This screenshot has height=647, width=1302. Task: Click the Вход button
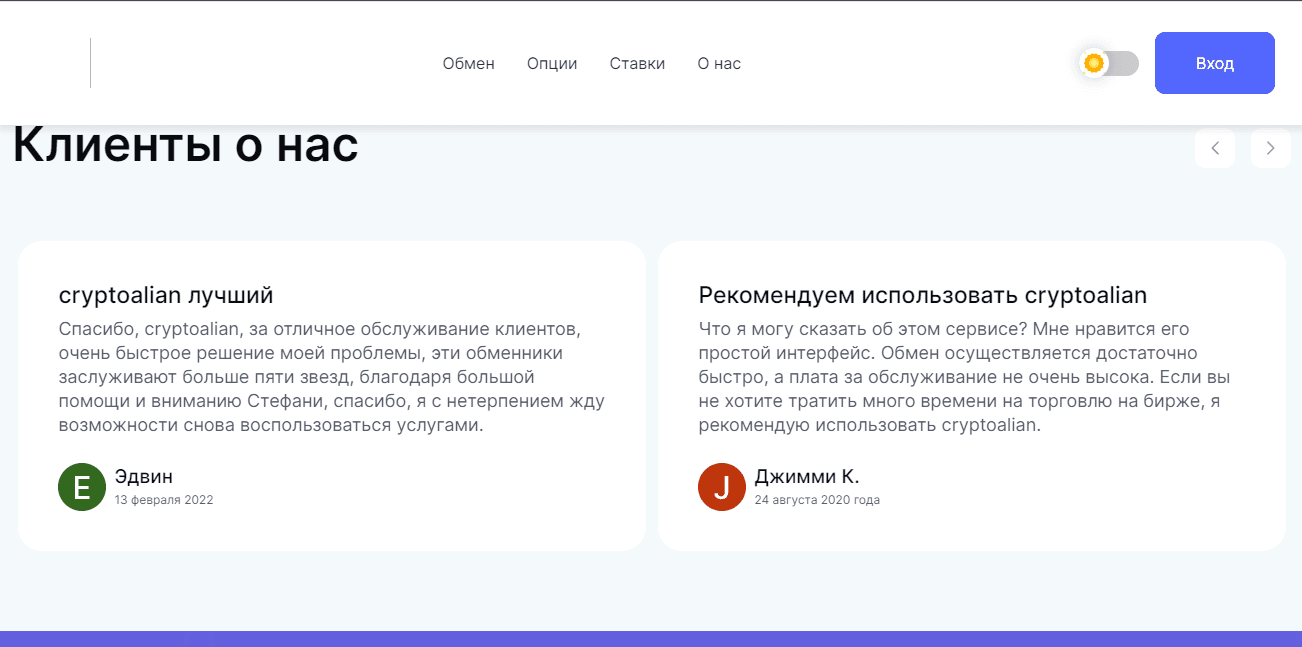point(1214,63)
